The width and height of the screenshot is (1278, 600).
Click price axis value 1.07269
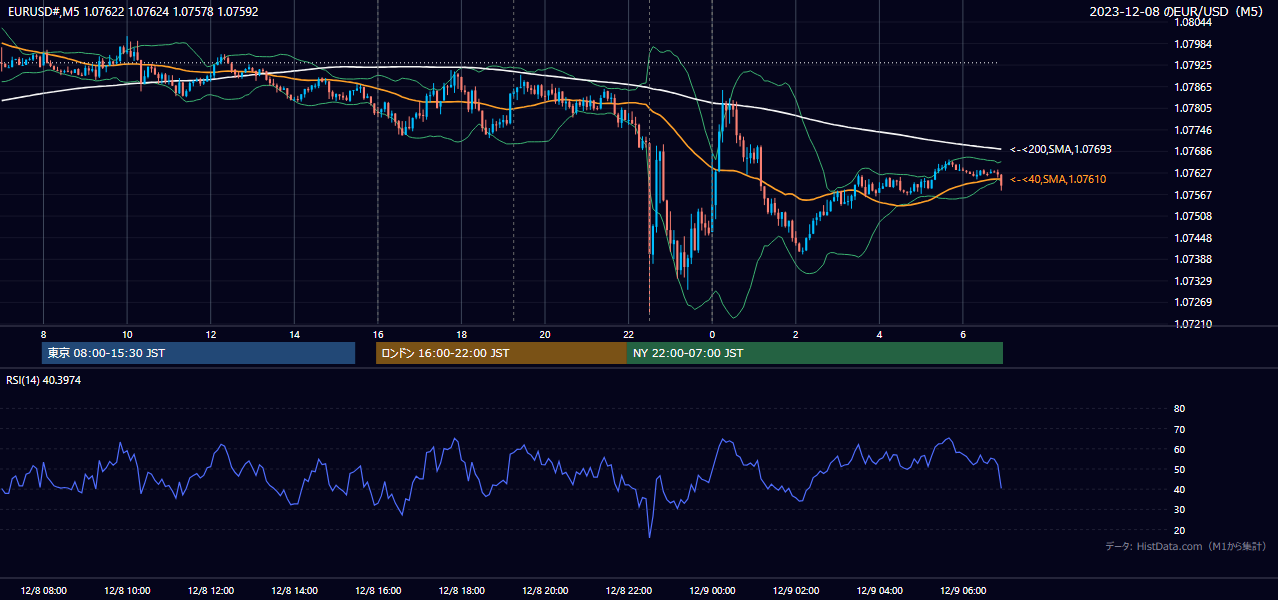[1192, 302]
